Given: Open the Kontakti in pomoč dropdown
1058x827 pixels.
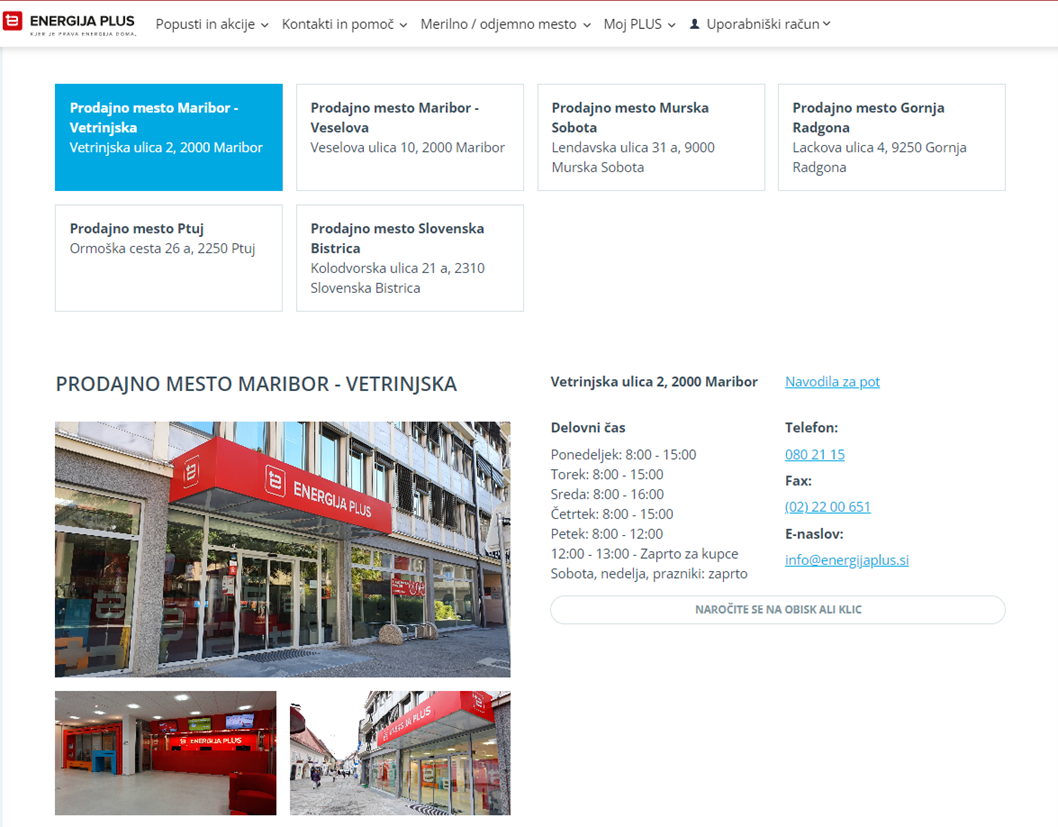Looking at the screenshot, I should (344, 24).
